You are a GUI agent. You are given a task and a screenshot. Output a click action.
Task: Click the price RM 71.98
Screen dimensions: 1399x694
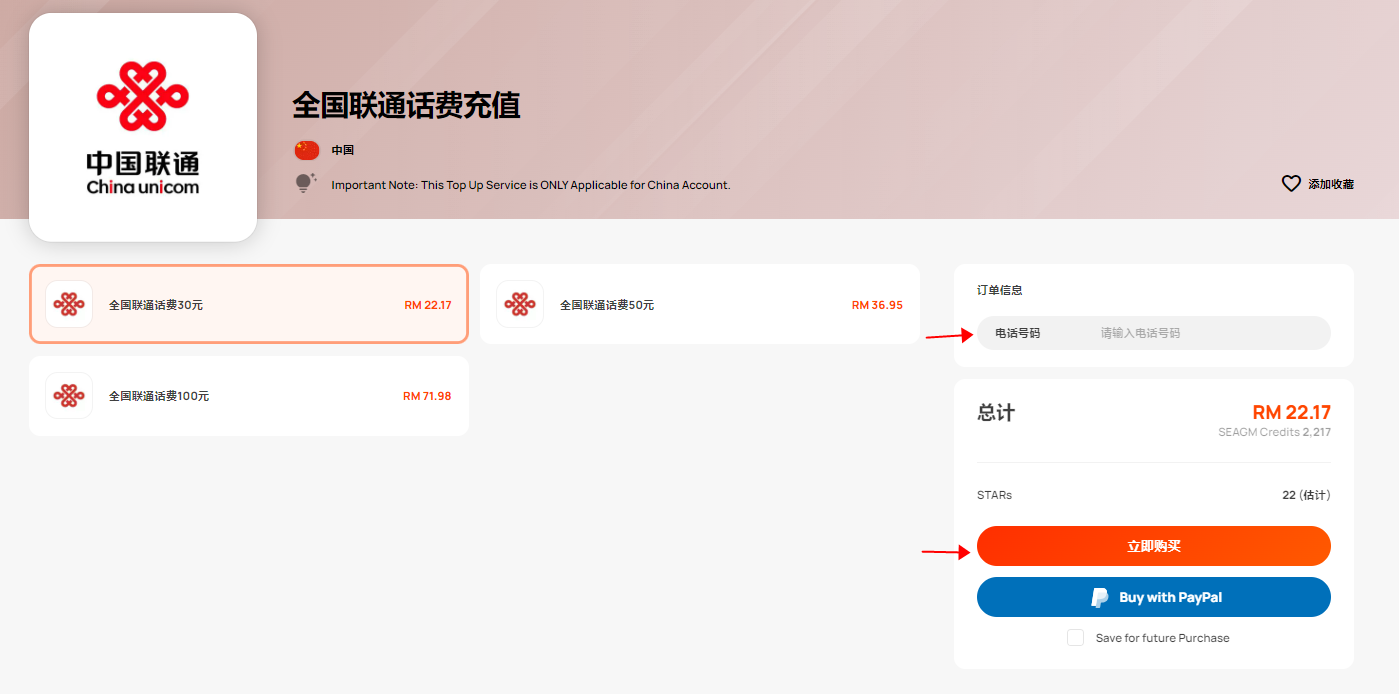tap(427, 396)
